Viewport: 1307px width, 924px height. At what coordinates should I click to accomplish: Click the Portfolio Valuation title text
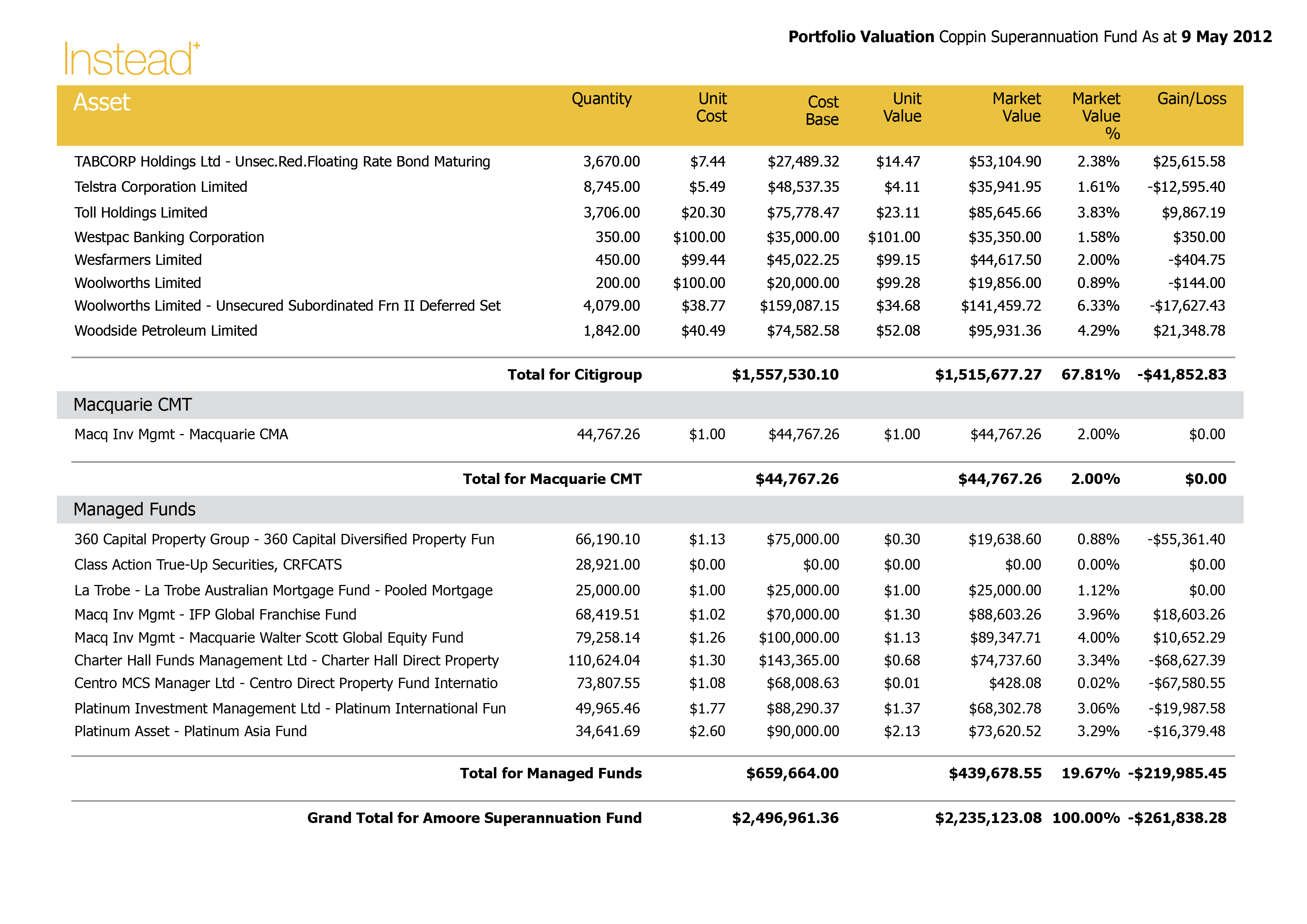861,37
